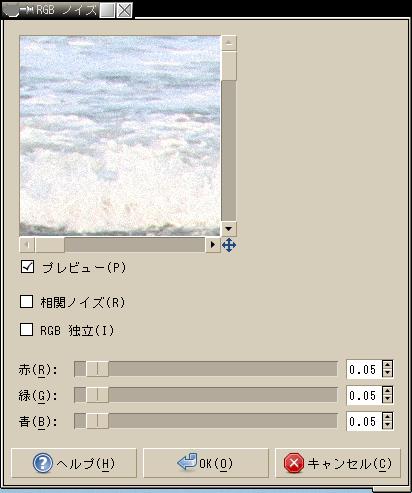Uncheck the プレビュー(P) checkbox

[x=27, y=267]
